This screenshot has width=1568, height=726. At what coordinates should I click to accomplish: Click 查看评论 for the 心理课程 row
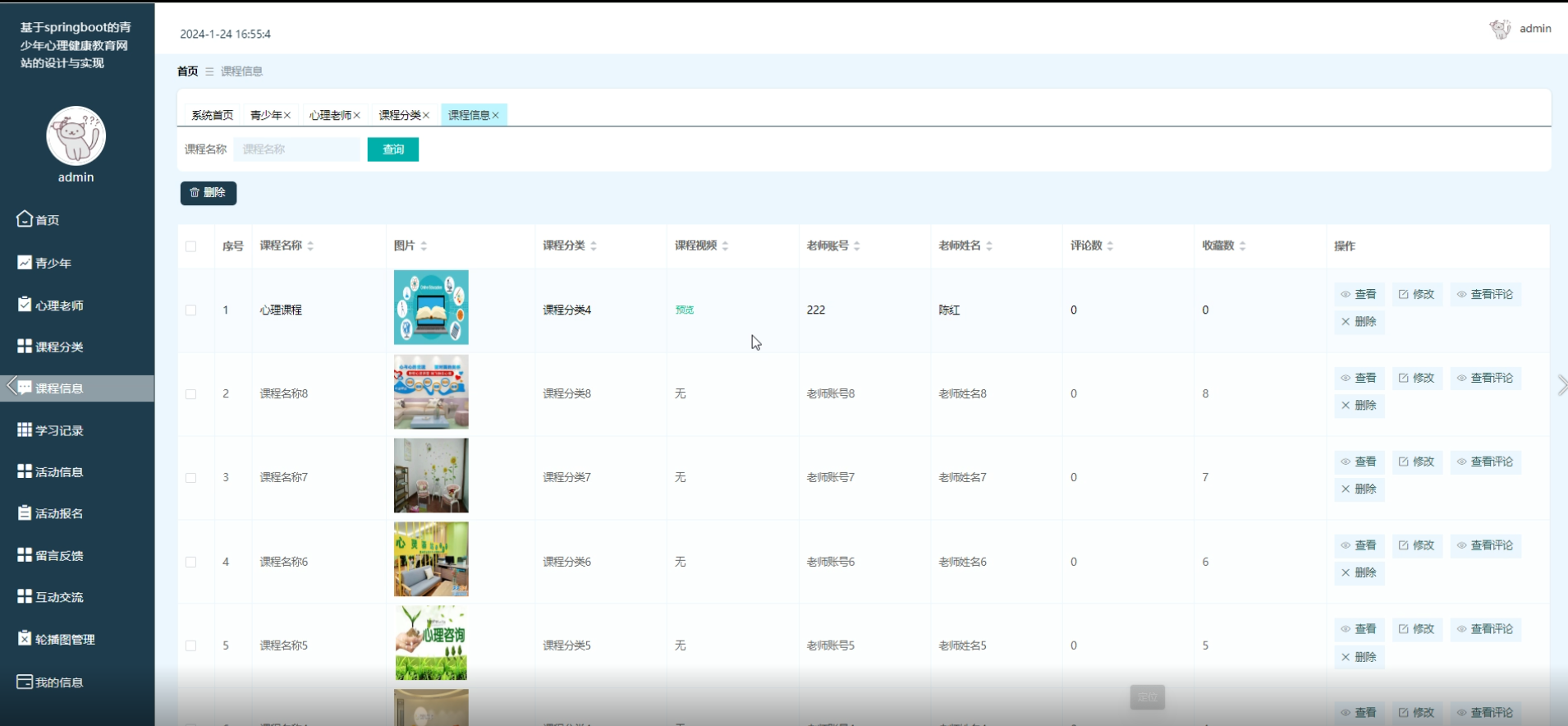click(x=1485, y=295)
